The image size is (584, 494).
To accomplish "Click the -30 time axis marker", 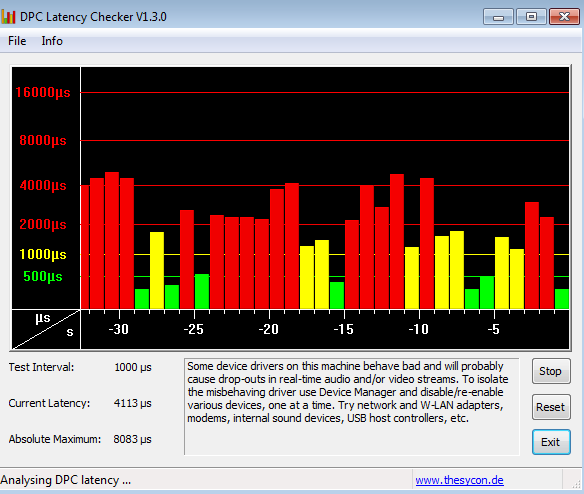I will tap(118, 329).
